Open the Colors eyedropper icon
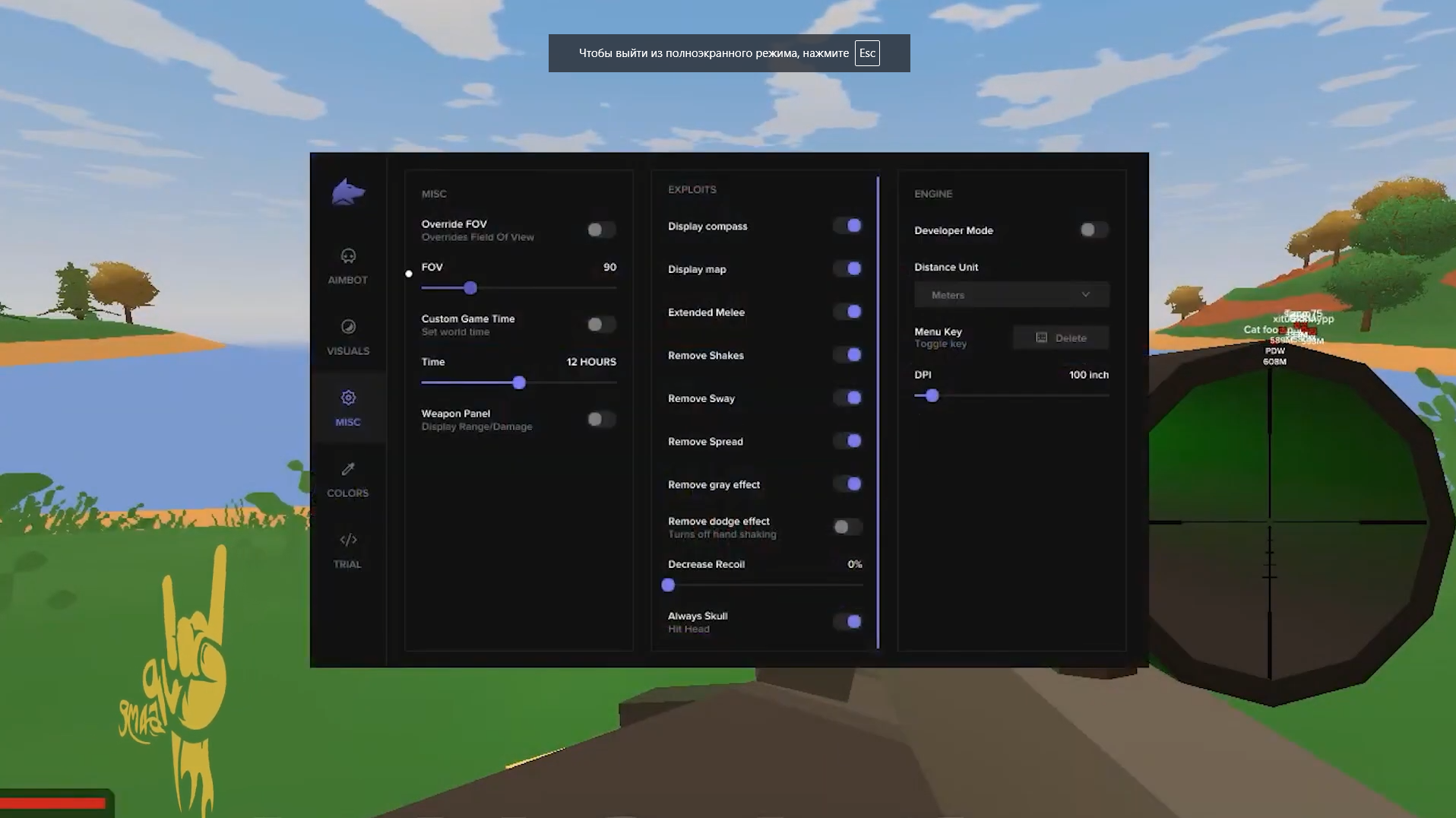 [x=348, y=469]
